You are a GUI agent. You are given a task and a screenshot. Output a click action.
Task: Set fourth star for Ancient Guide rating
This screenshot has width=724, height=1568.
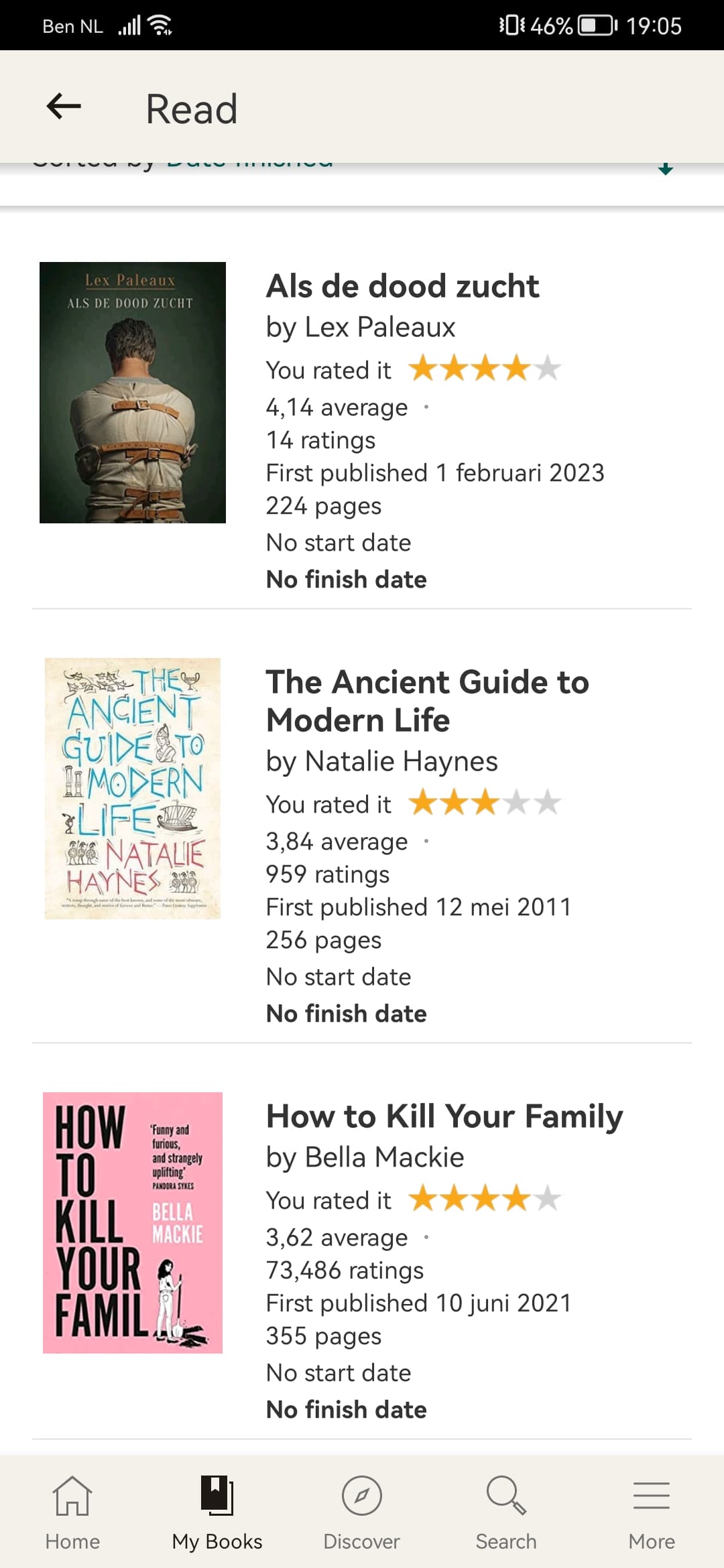516,803
